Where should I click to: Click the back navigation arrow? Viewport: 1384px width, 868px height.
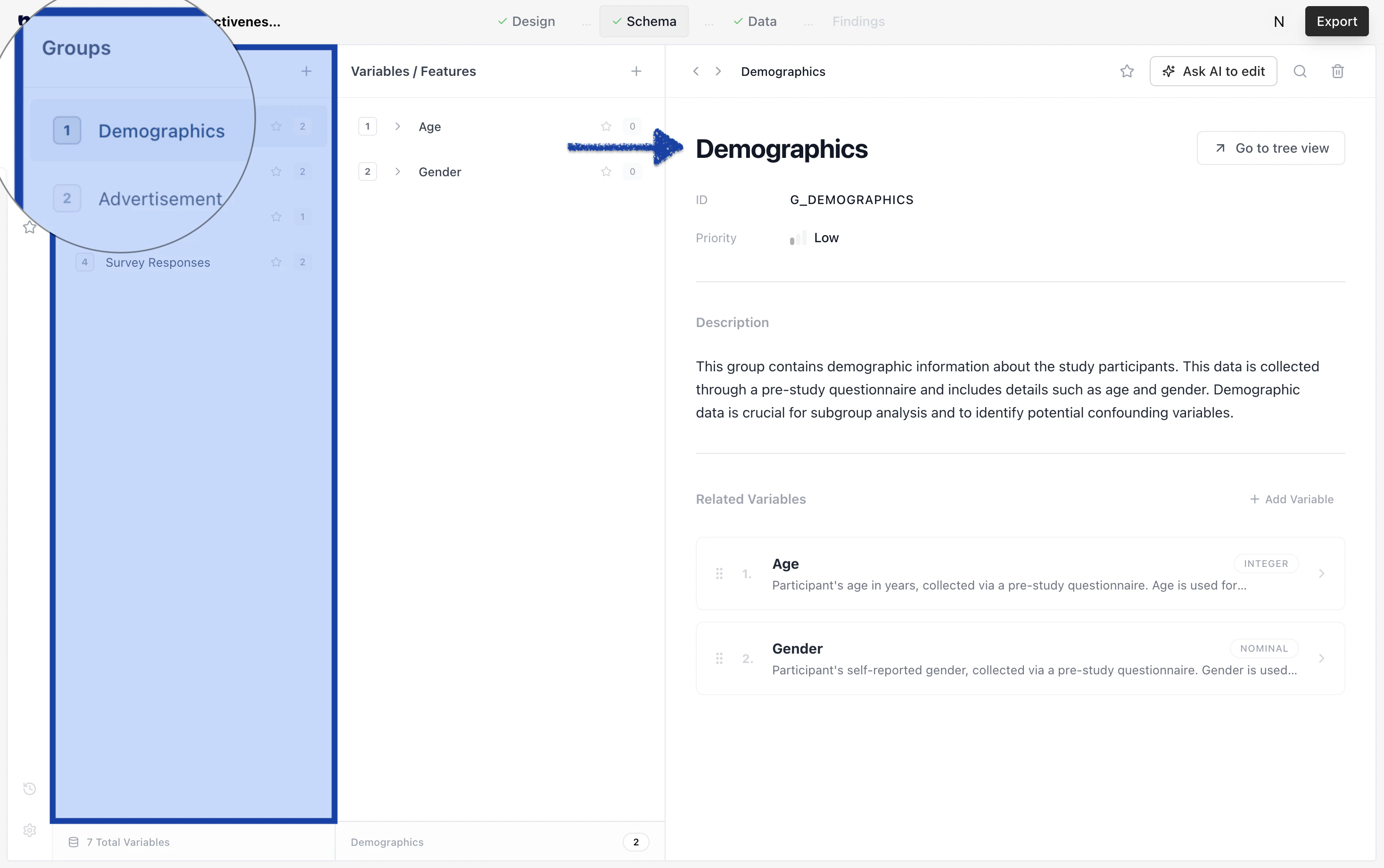696,71
